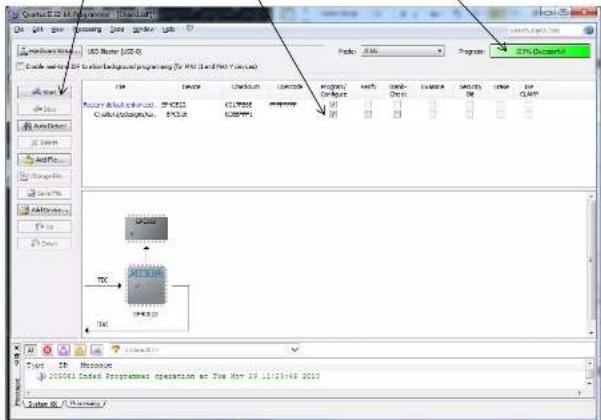Screen dimensions: 601x420
Task: Open the Window menu
Action: tap(143, 29)
